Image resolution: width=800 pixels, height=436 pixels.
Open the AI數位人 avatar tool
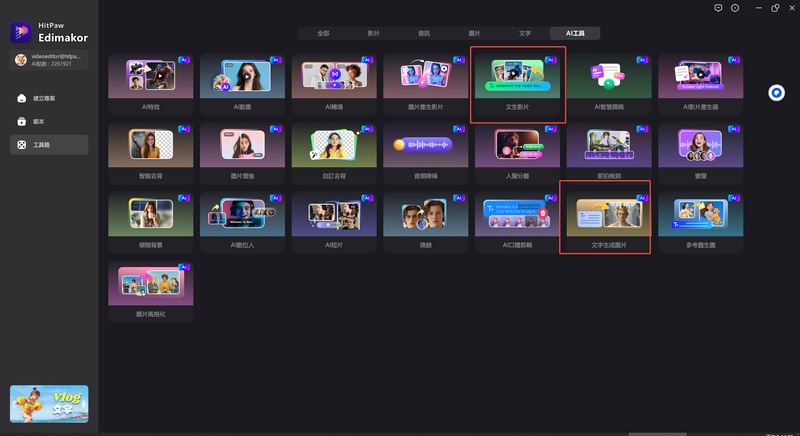tap(242, 223)
